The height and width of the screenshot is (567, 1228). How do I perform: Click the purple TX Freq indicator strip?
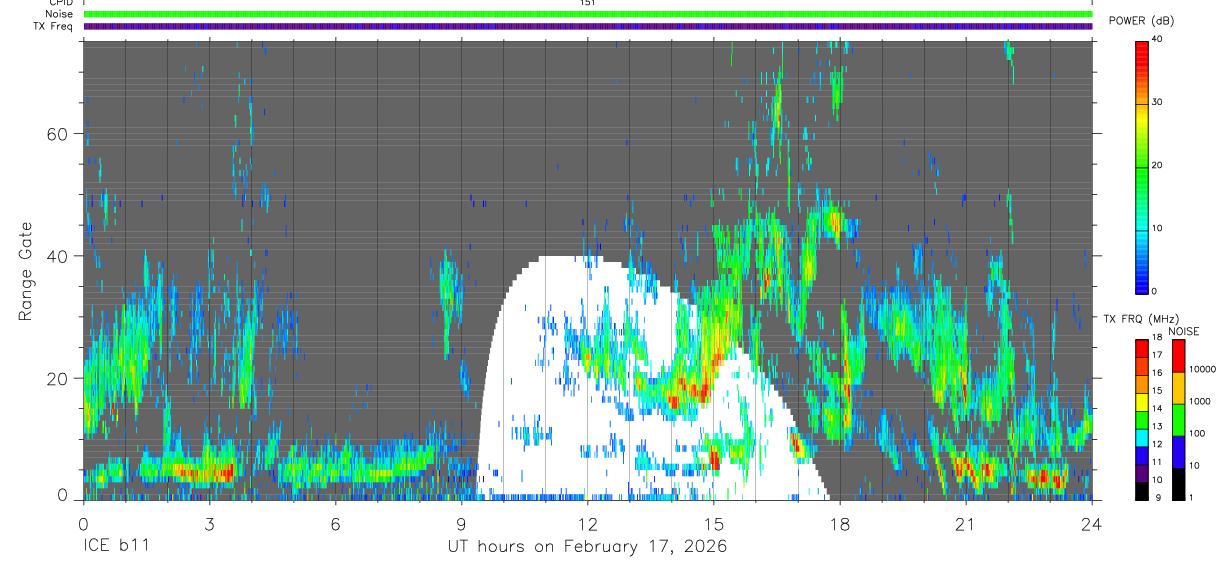click(x=588, y=26)
